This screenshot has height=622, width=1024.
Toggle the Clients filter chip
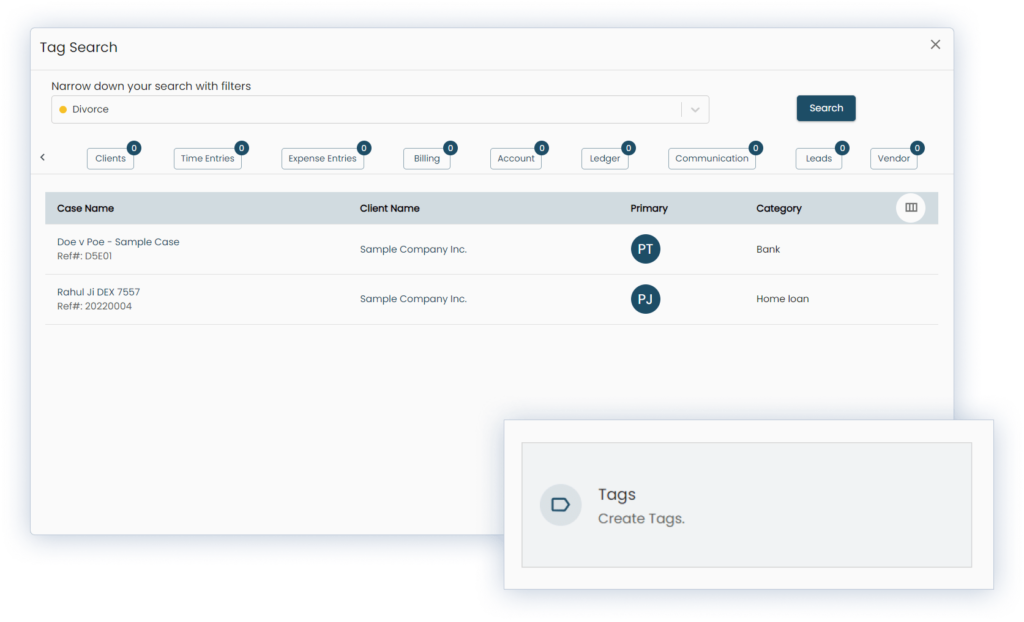click(x=109, y=158)
